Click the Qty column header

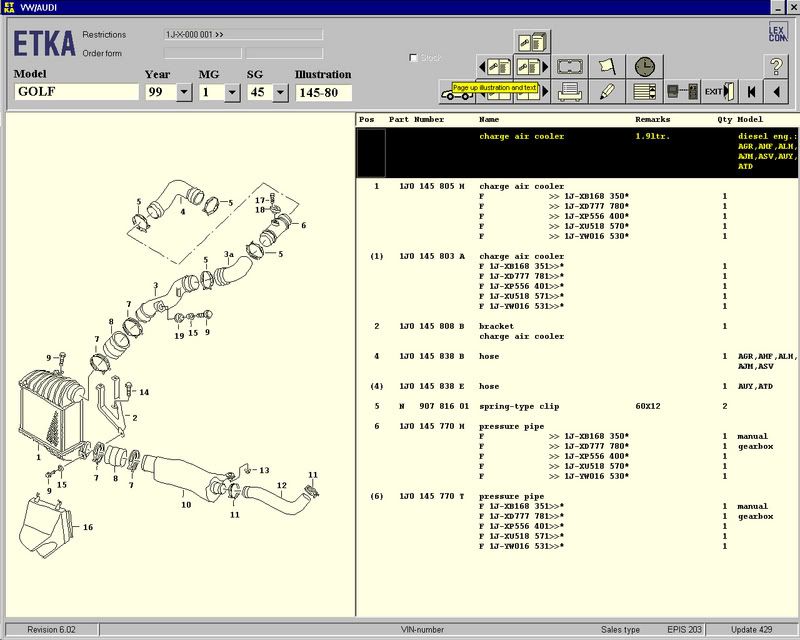[x=724, y=119]
